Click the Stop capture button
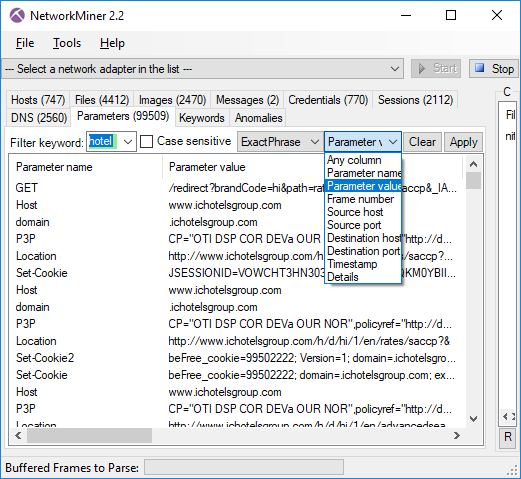The image size is (521, 479). [x=495, y=69]
